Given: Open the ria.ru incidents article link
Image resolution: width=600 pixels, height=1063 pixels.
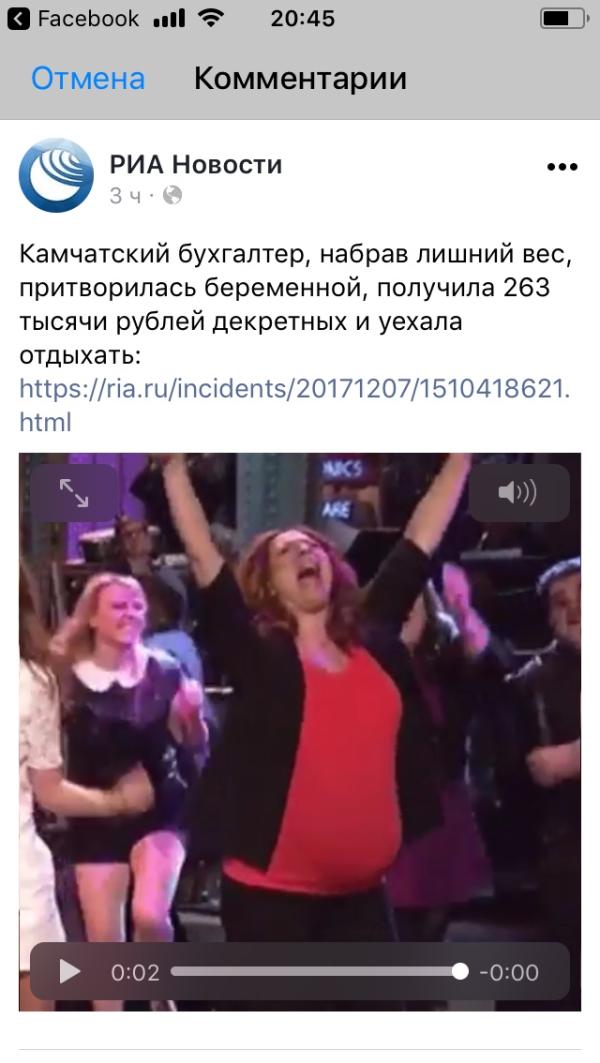Looking at the screenshot, I should 295,405.
